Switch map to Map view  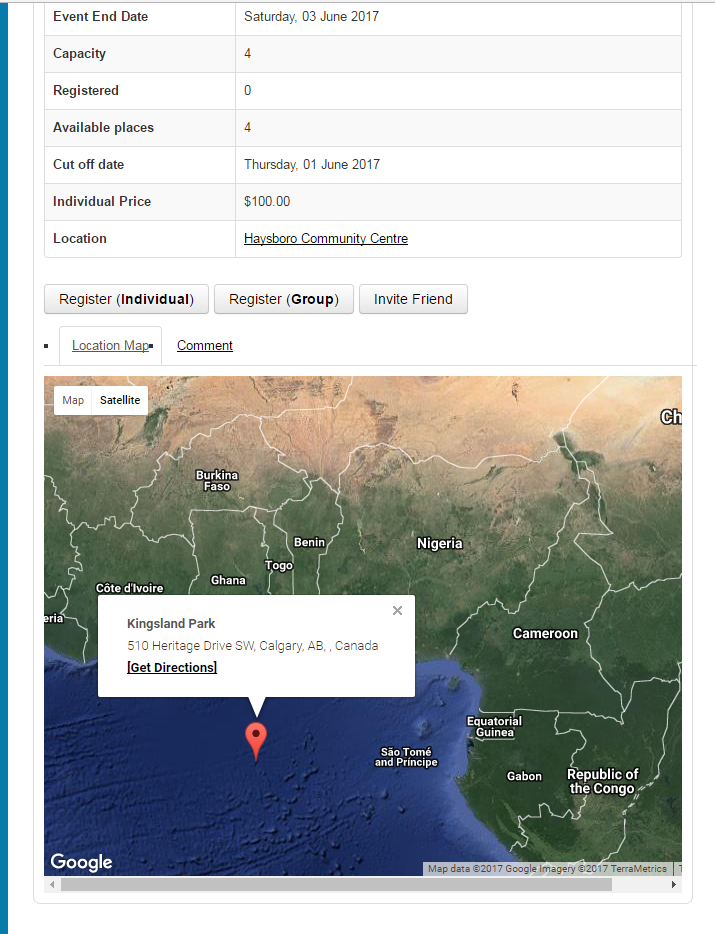(x=73, y=400)
